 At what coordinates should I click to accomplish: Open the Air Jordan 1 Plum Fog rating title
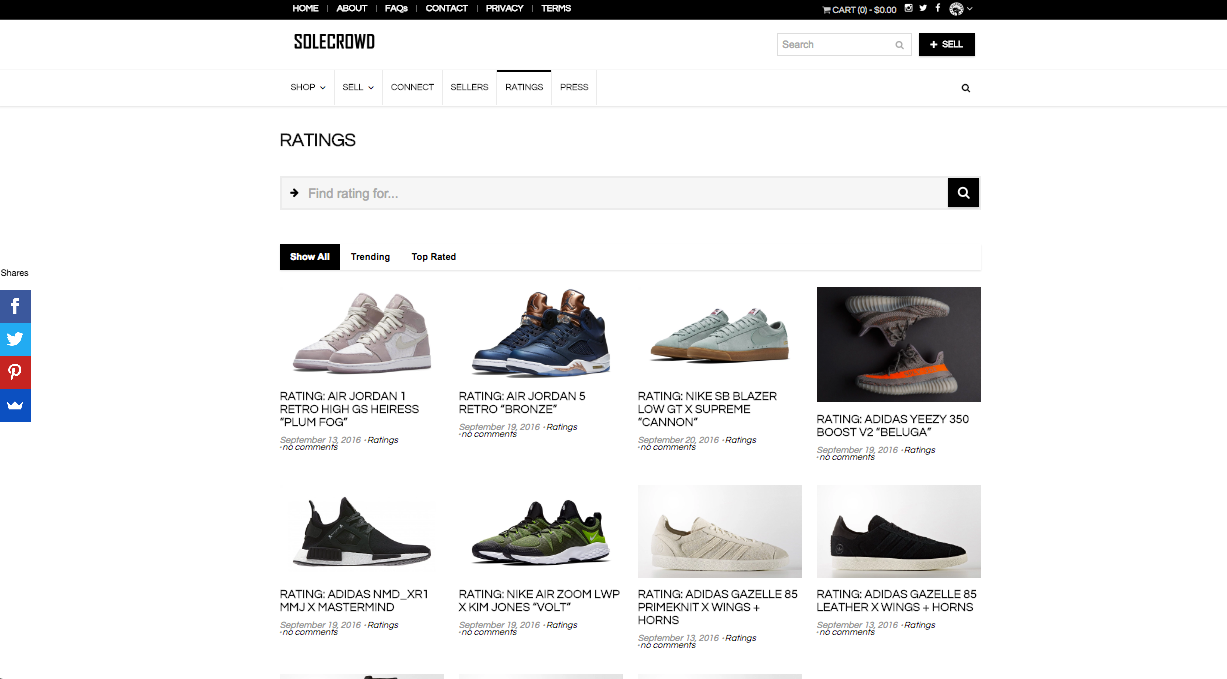pos(349,409)
